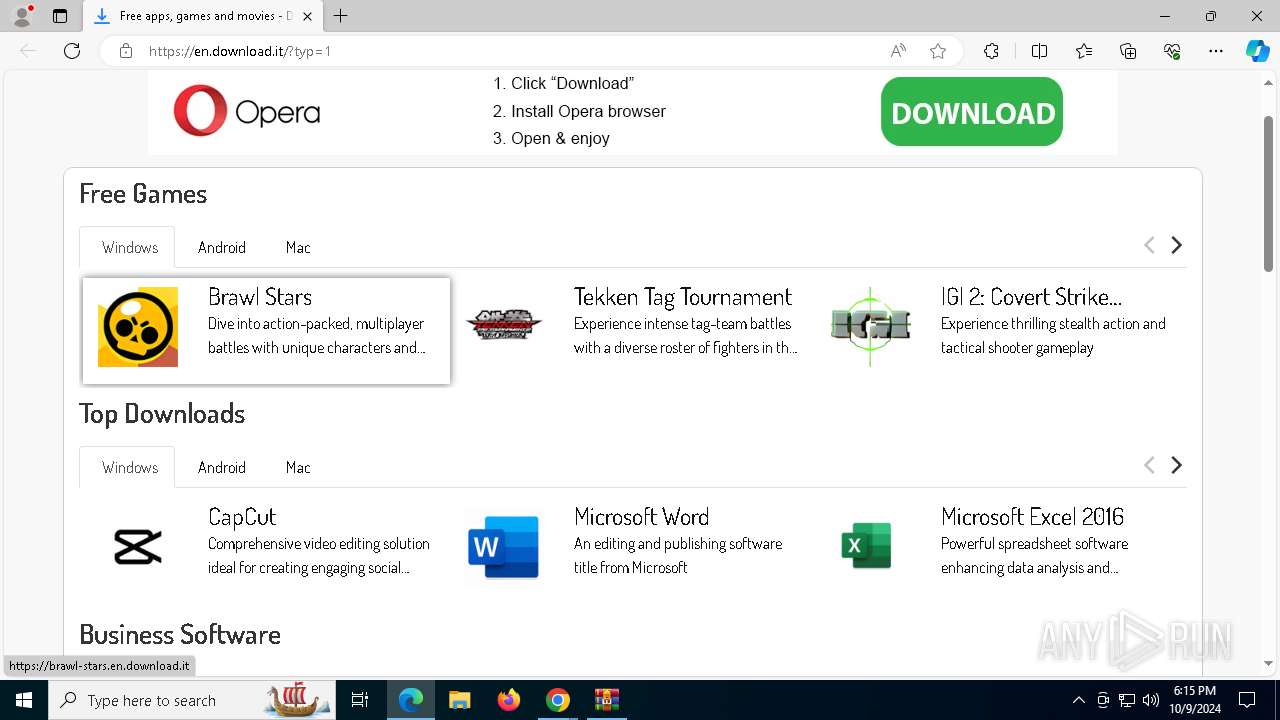Open WinRAR from taskbar
Image resolution: width=1280 pixels, height=720 pixels.
[x=607, y=700]
